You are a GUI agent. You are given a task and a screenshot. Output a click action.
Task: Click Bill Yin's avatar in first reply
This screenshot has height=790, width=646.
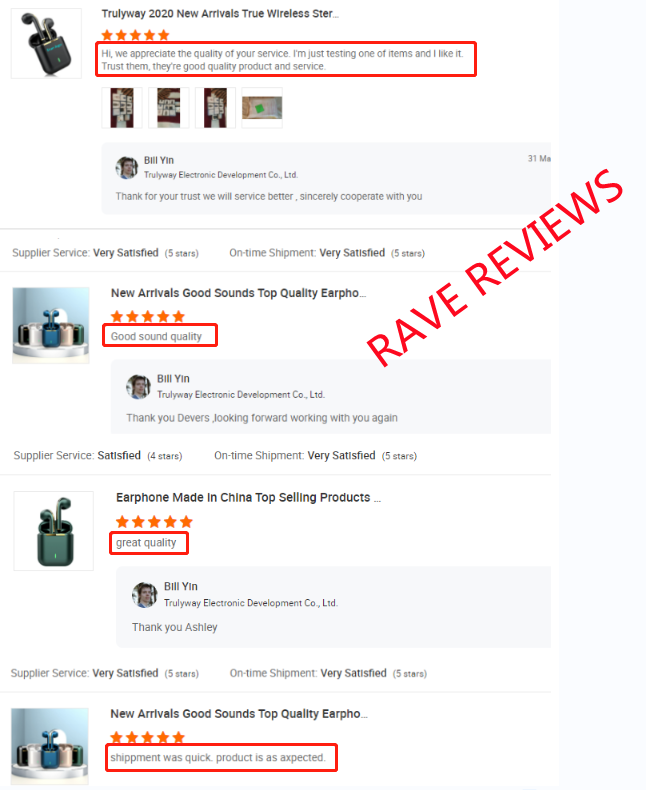tap(126, 167)
